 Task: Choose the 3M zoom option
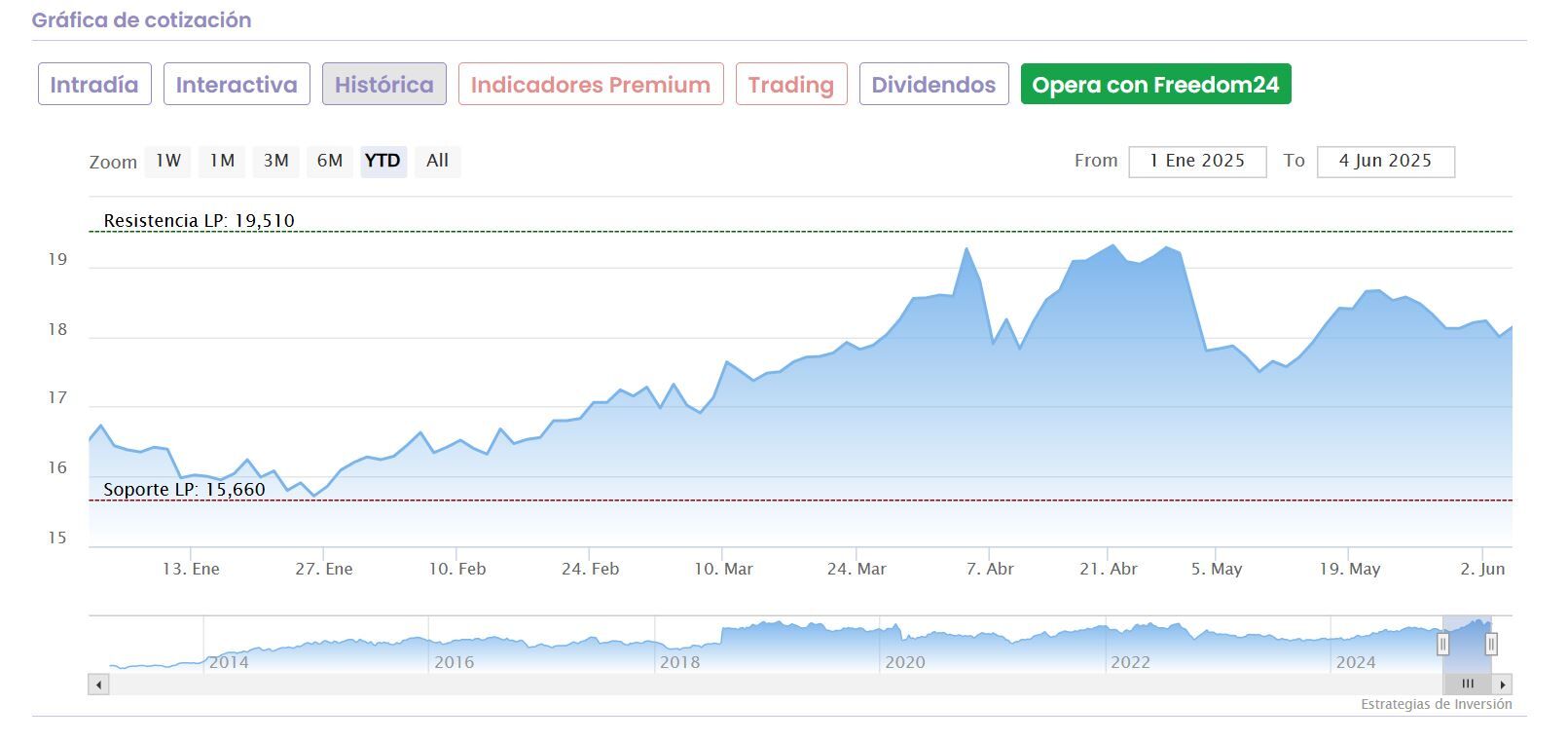pyautogui.click(x=276, y=161)
